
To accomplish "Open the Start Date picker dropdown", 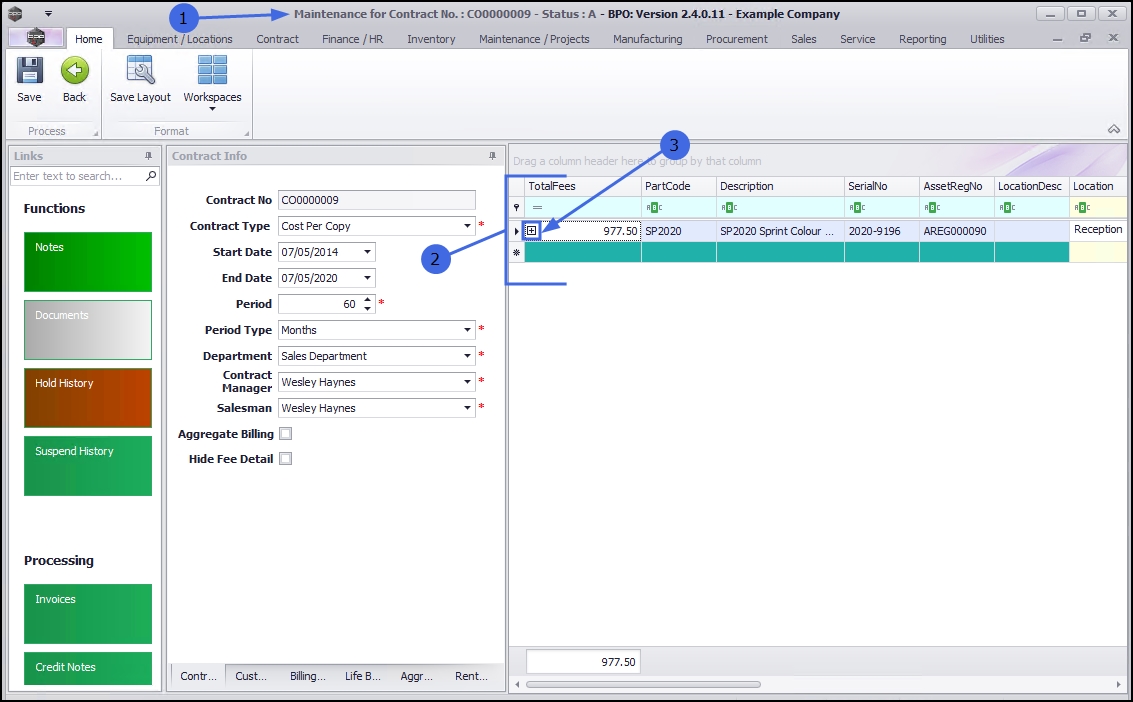I will click(367, 252).
